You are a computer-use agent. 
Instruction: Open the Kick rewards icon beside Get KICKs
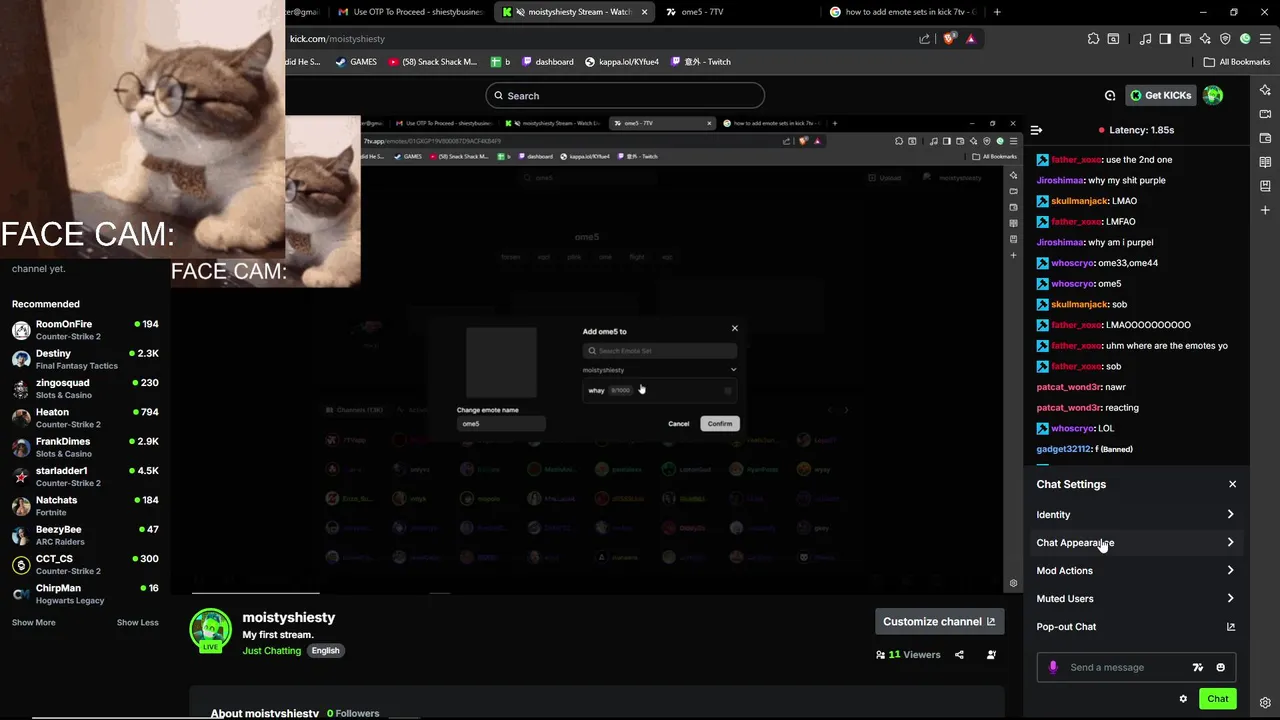pyautogui.click(x=1110, y=96)
